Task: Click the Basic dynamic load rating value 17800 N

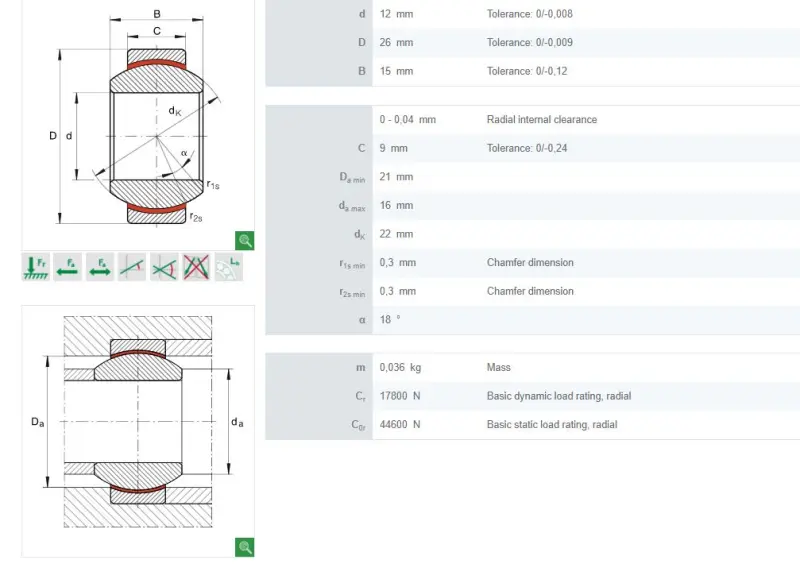Action: [400, 396]
